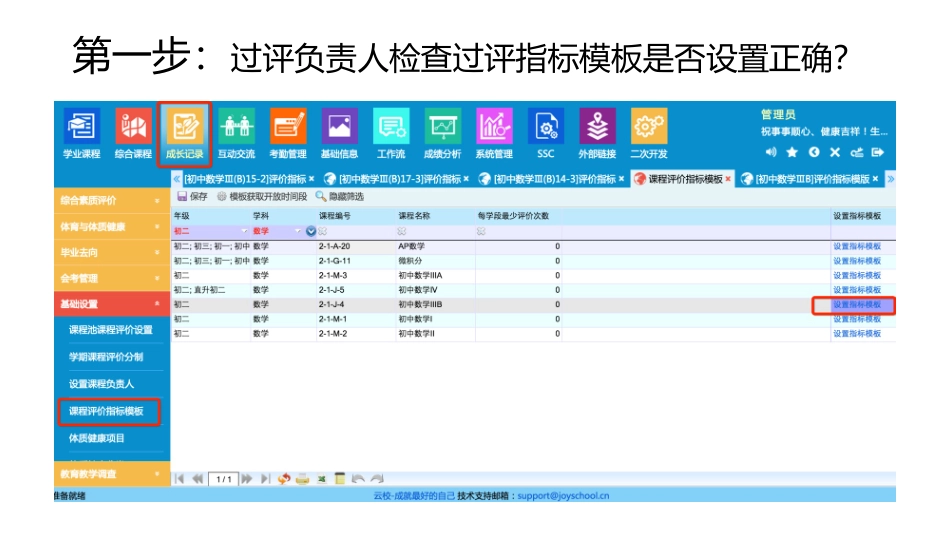Viewport: 950px width, 535px height.
Task: Expand 毕业去向 sidebar section
Action: (x=110, y=252)
